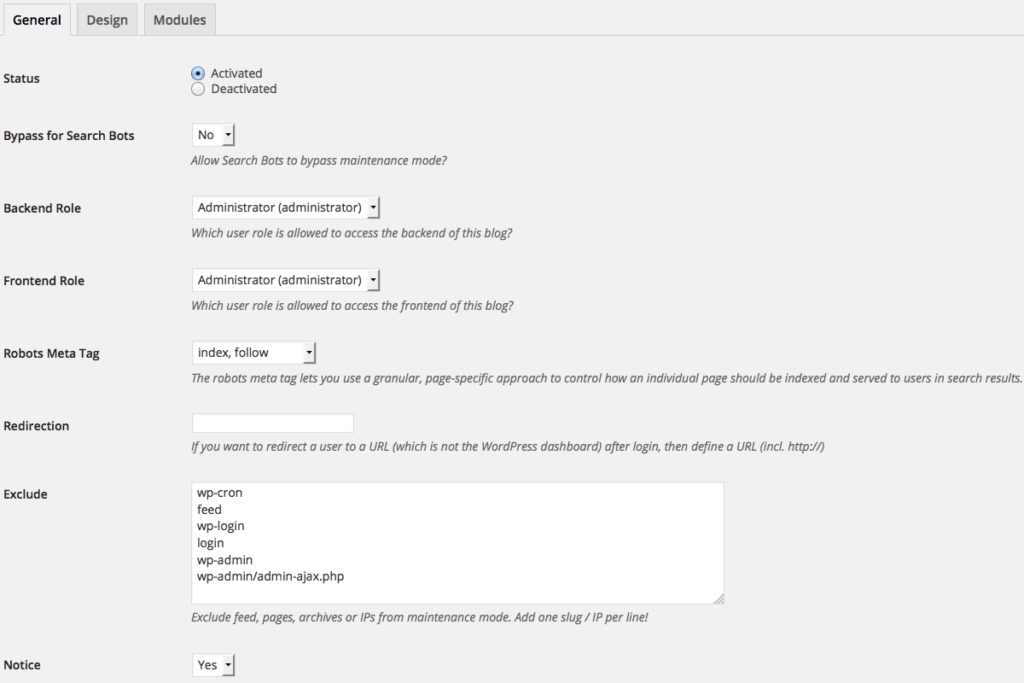Click the feed line in Exclude list
Screen dimensions: 1024x683
(x=210, y=510)
